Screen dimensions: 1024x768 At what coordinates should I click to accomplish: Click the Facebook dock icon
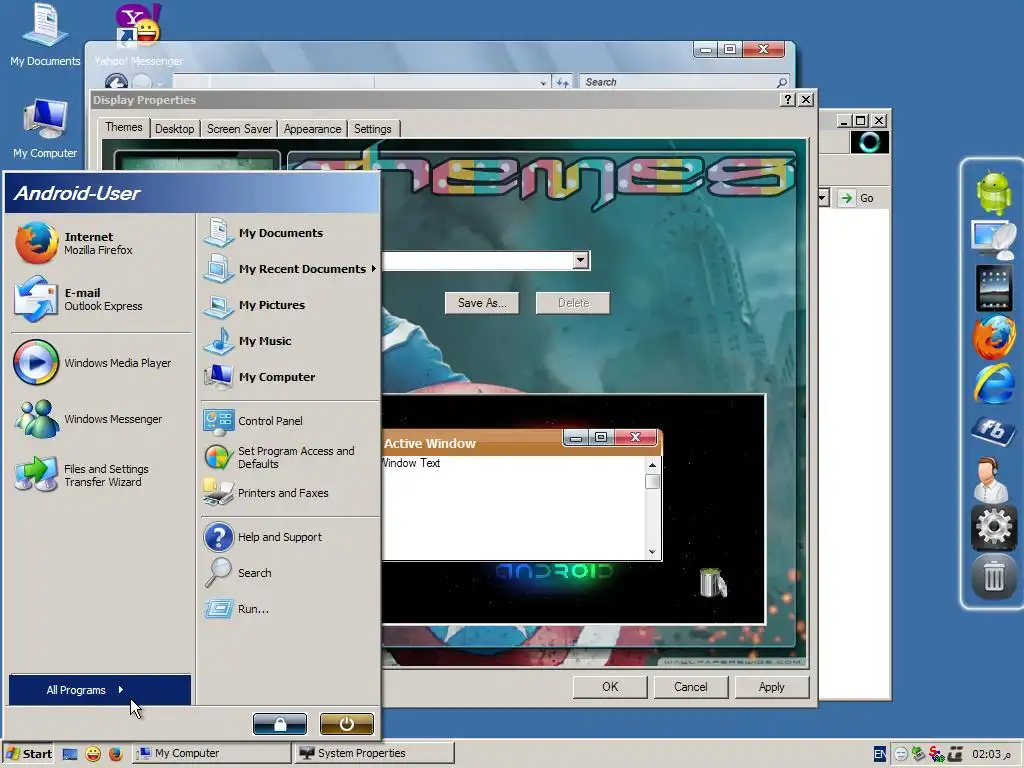pos(993,431)
